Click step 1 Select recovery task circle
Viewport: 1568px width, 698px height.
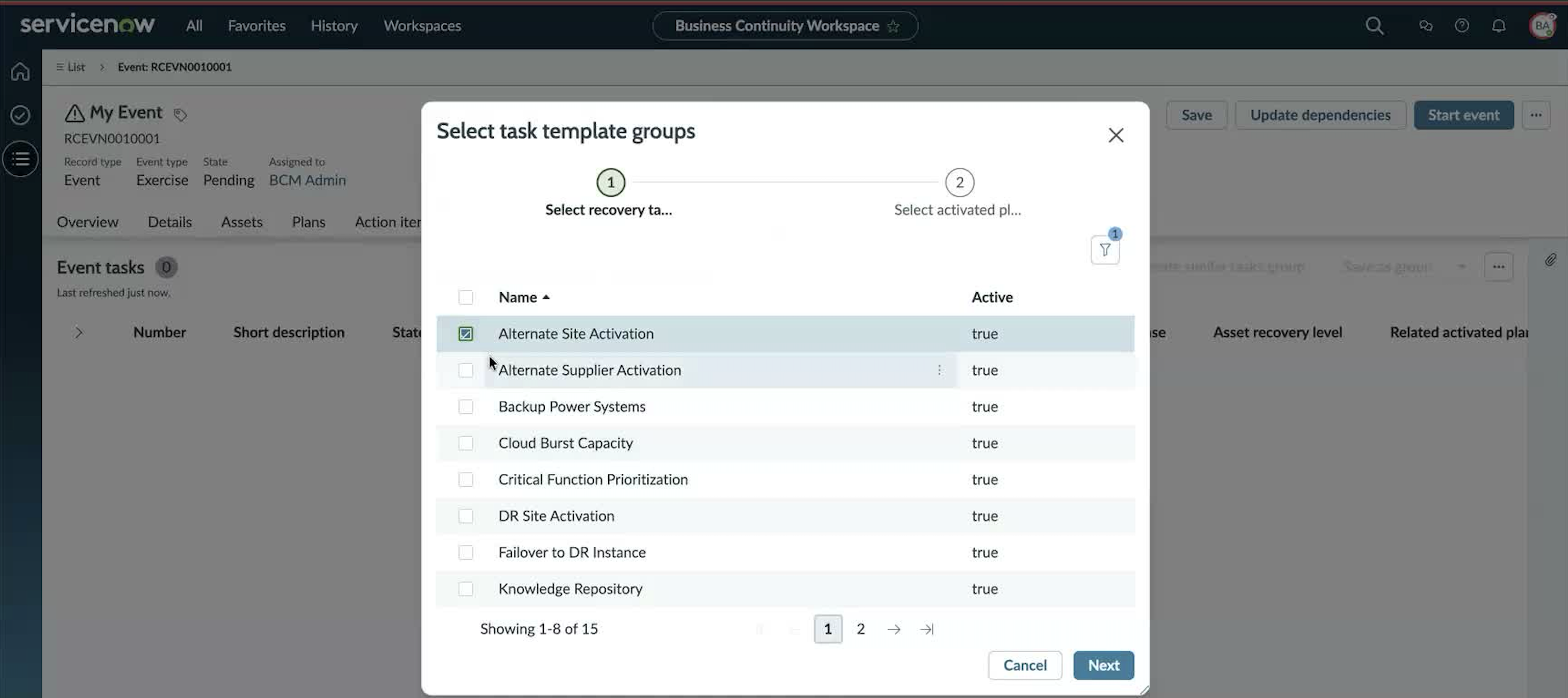click(610, 182)
